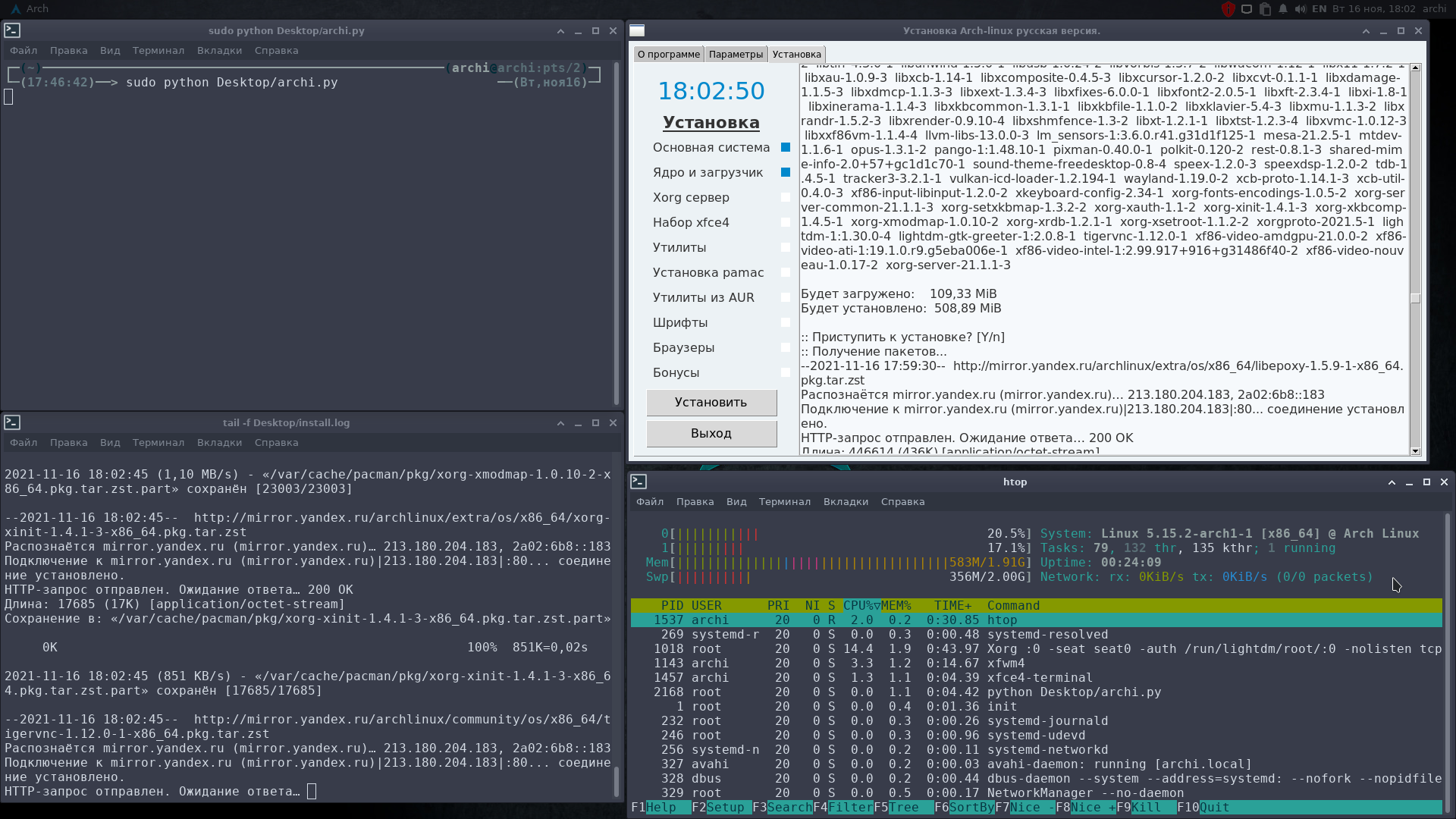This screenshot has width=1456, height=819.
Task: Toggle the Браузеры checkbox
Action: click(786, 347)
